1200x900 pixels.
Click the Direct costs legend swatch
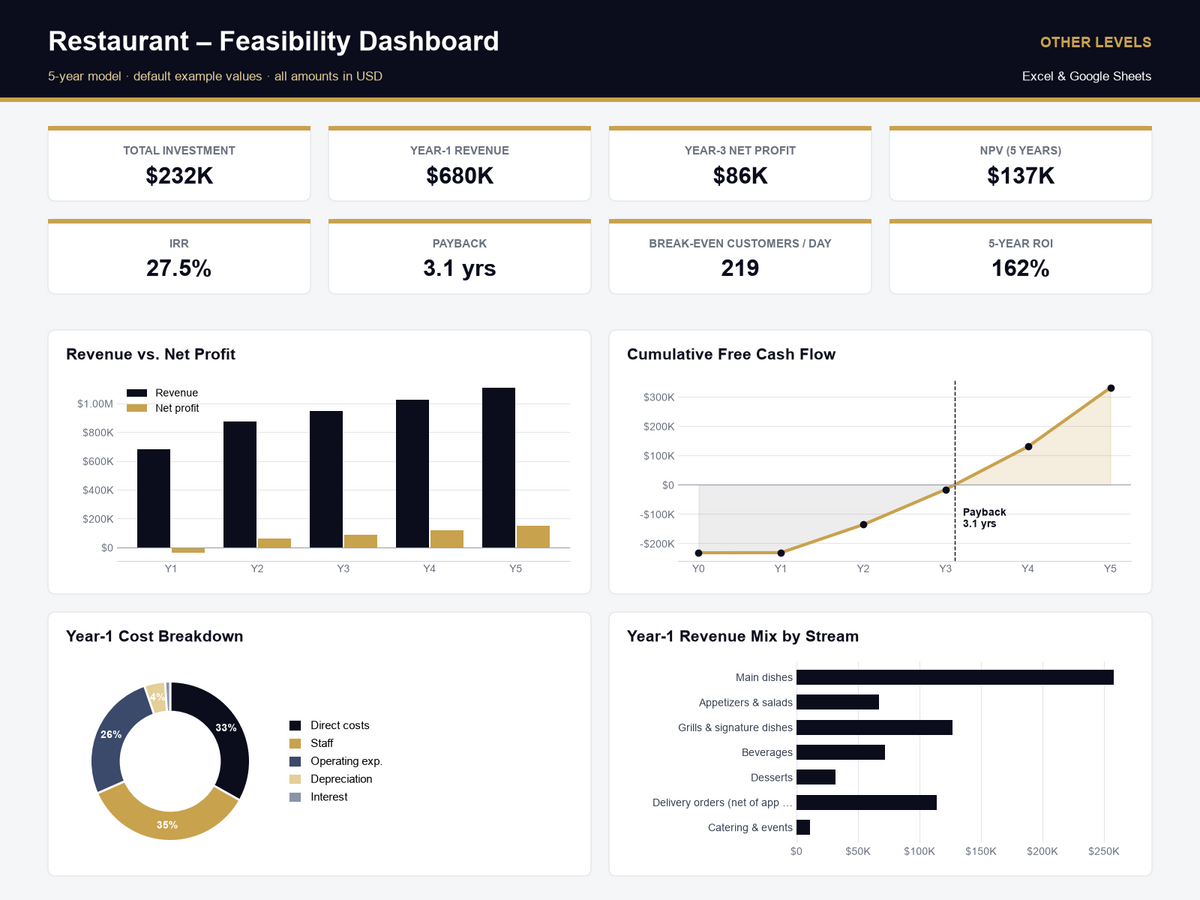[x=295, y=725]
